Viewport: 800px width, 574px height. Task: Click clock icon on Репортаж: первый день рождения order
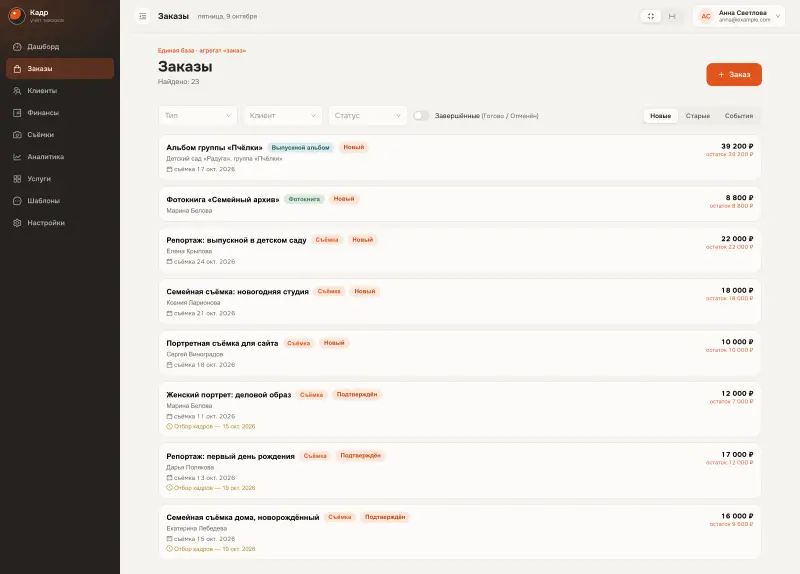click(169, 488)
